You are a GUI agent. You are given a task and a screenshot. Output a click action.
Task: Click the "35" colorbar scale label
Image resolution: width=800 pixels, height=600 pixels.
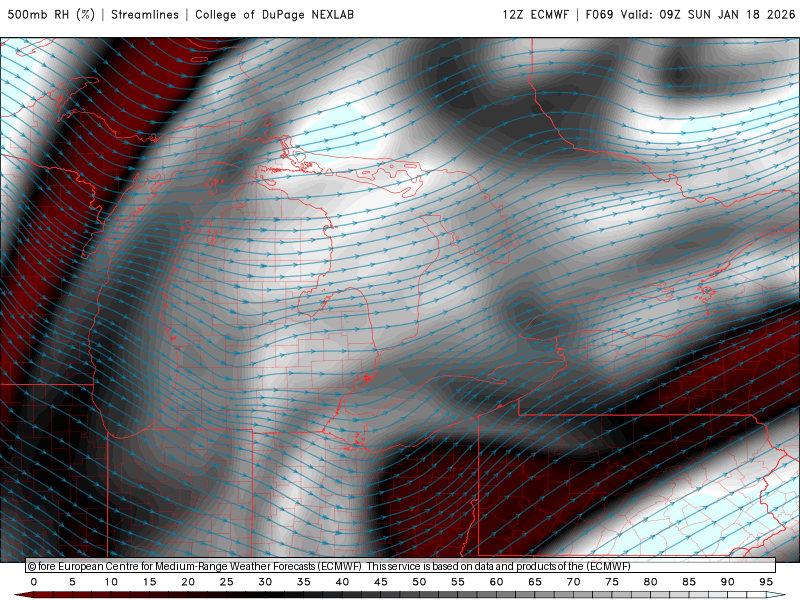304,582
